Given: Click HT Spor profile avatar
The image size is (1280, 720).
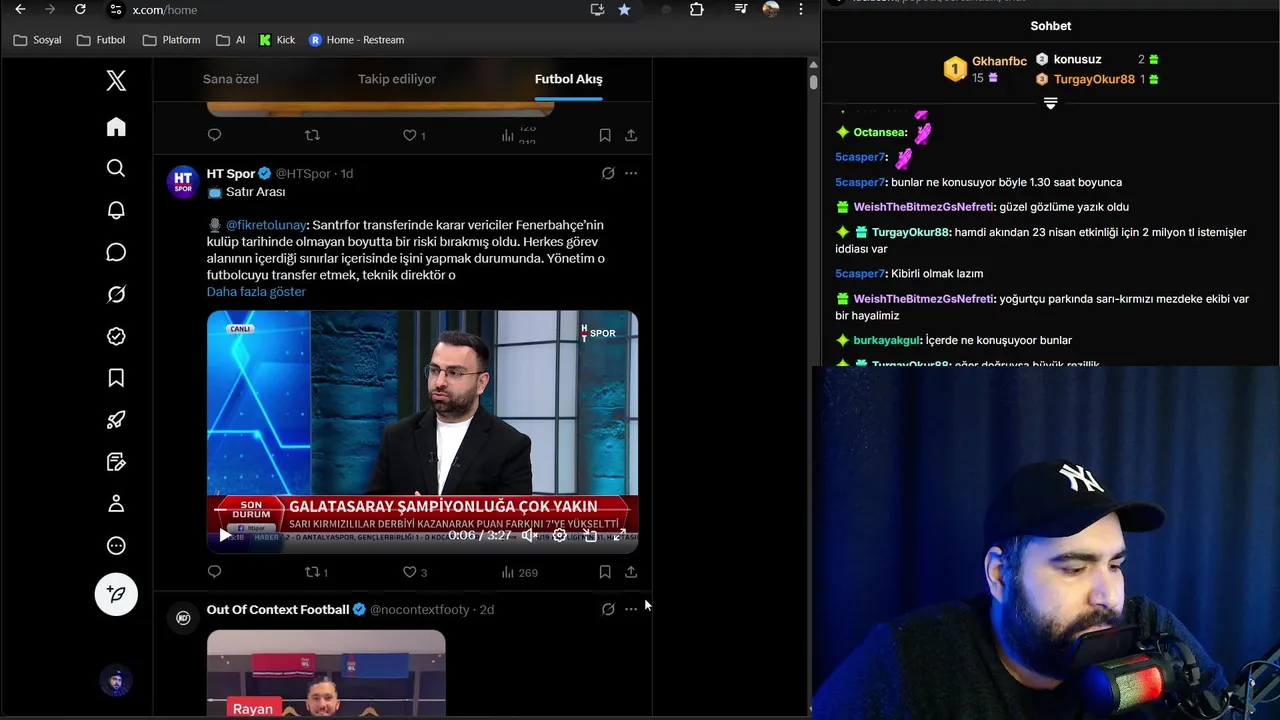Looking at the screenshot, I should [183, 181].
